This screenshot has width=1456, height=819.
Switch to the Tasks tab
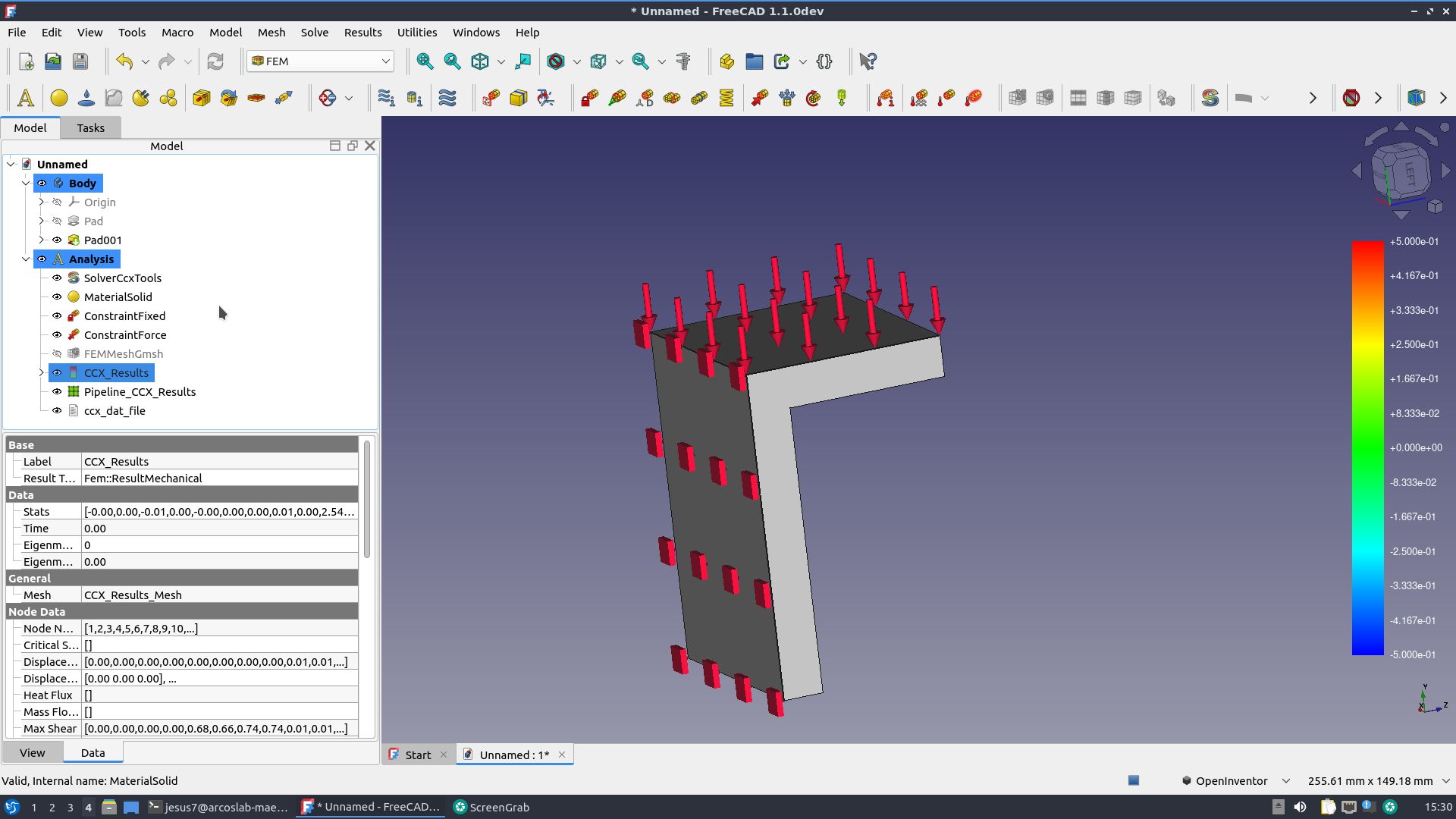[x=90, y=128]
